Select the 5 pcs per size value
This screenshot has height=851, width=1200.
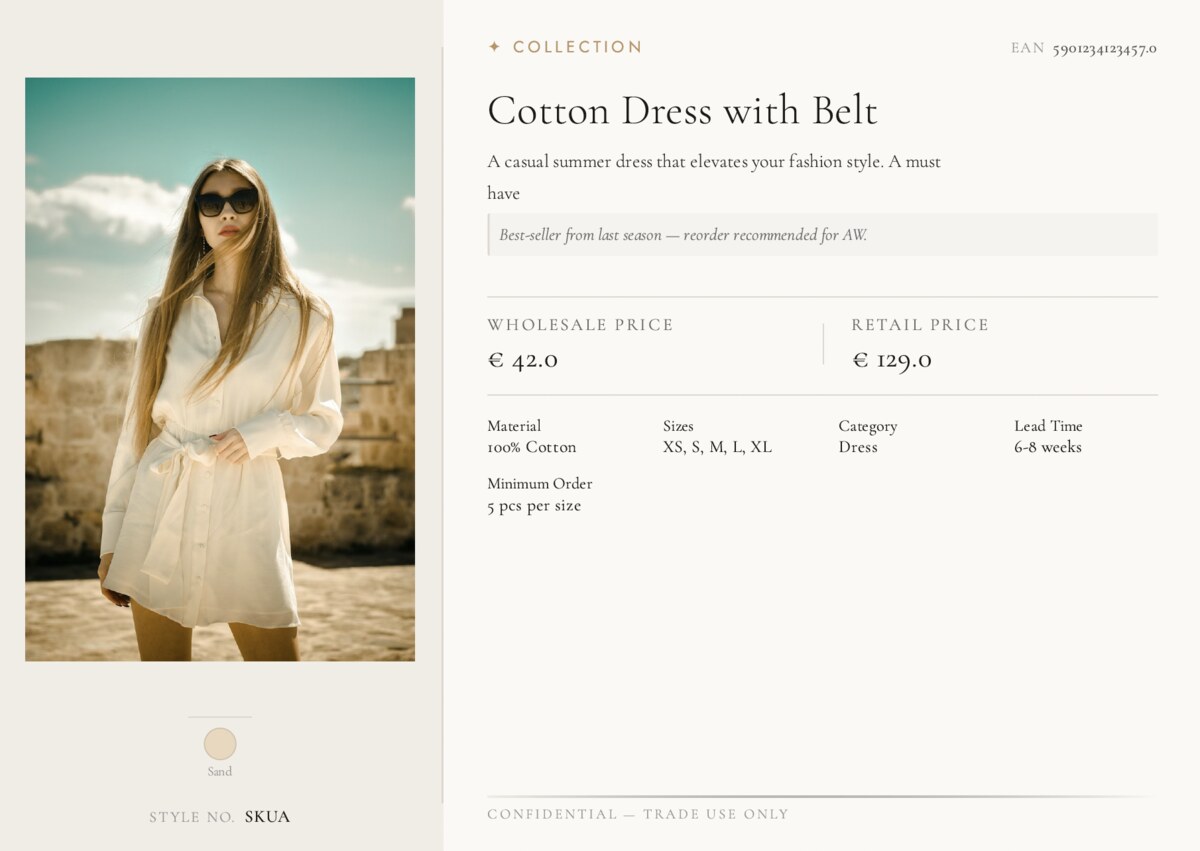pyautogui.click(x=534, y=506)
